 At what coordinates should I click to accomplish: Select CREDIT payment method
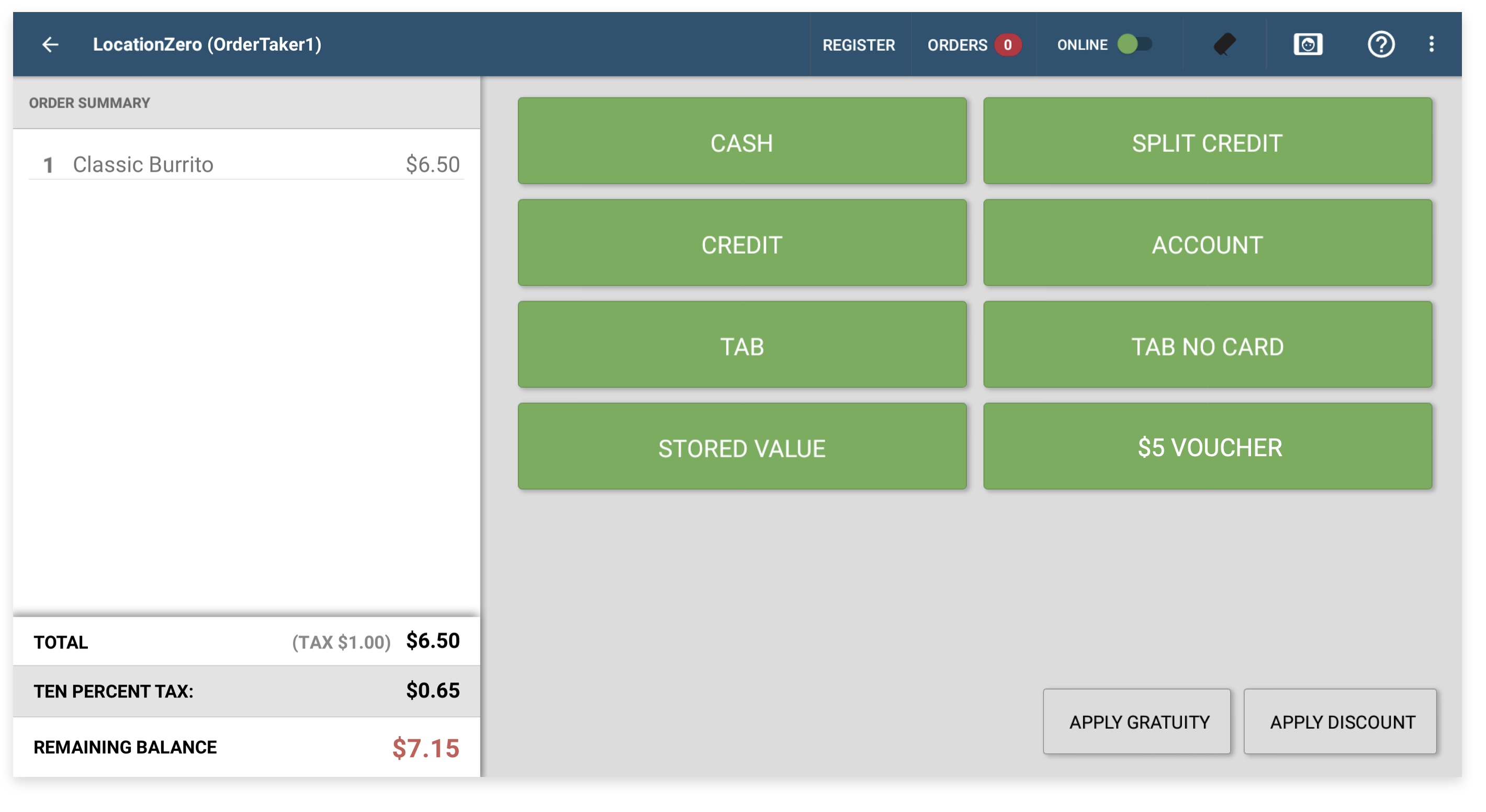[742, 243]
